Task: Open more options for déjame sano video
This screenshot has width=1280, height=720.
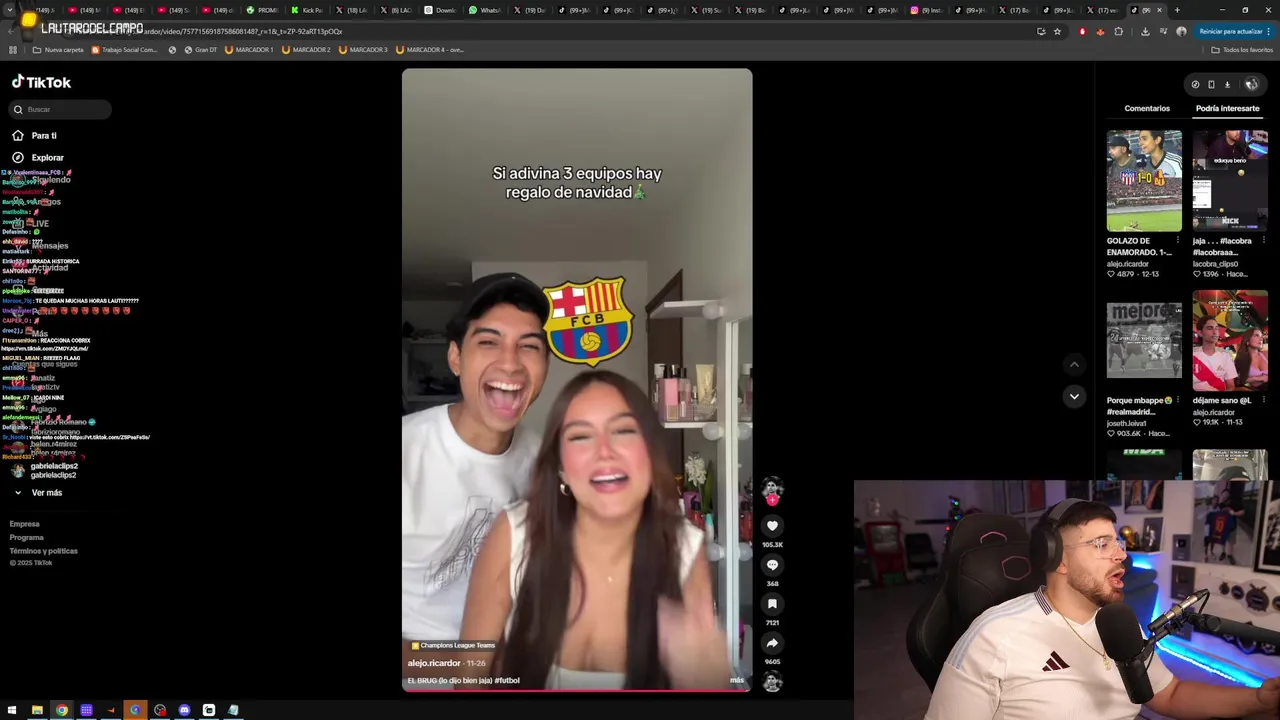Action: [x=1263, y=400]
